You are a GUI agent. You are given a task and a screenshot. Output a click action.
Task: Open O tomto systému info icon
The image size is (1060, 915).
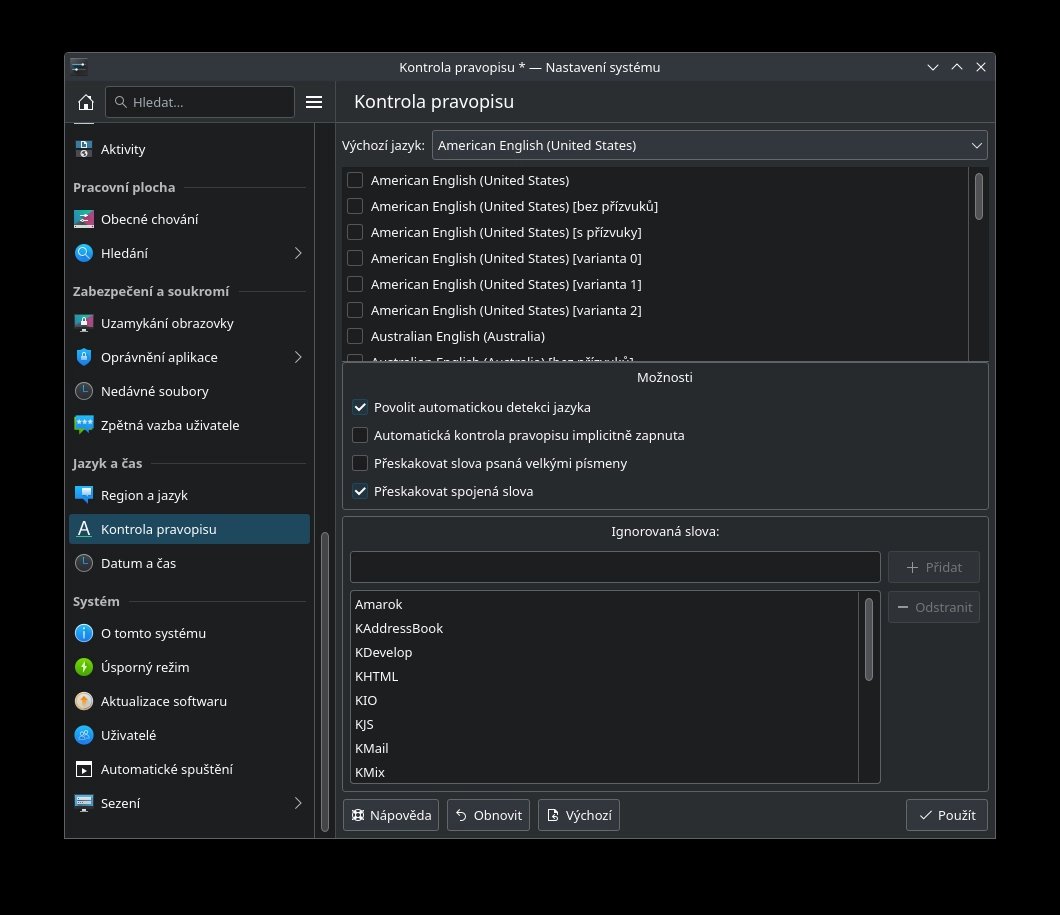coord(84,633)
